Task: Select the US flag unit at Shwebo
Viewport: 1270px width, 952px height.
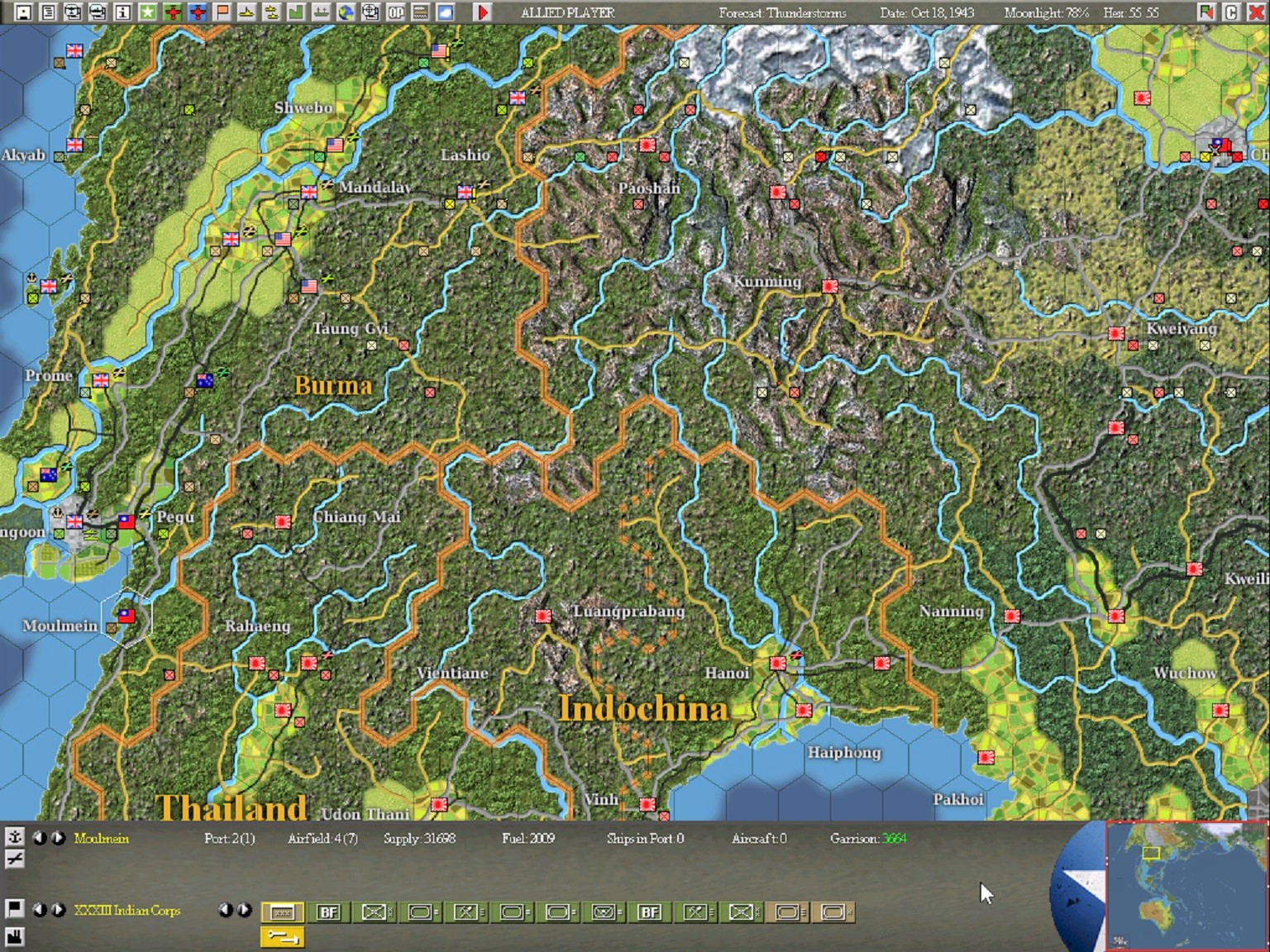Action: pos(335,145)
